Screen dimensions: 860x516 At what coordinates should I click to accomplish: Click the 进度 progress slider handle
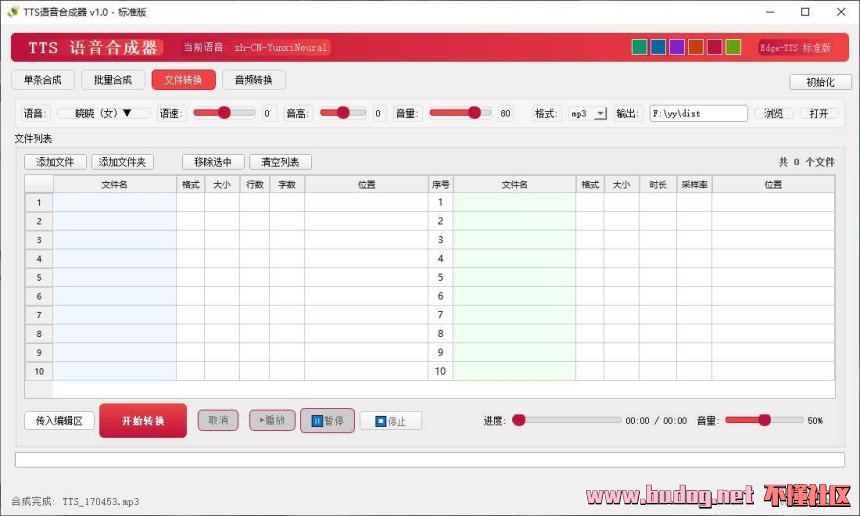pos(519,420)
